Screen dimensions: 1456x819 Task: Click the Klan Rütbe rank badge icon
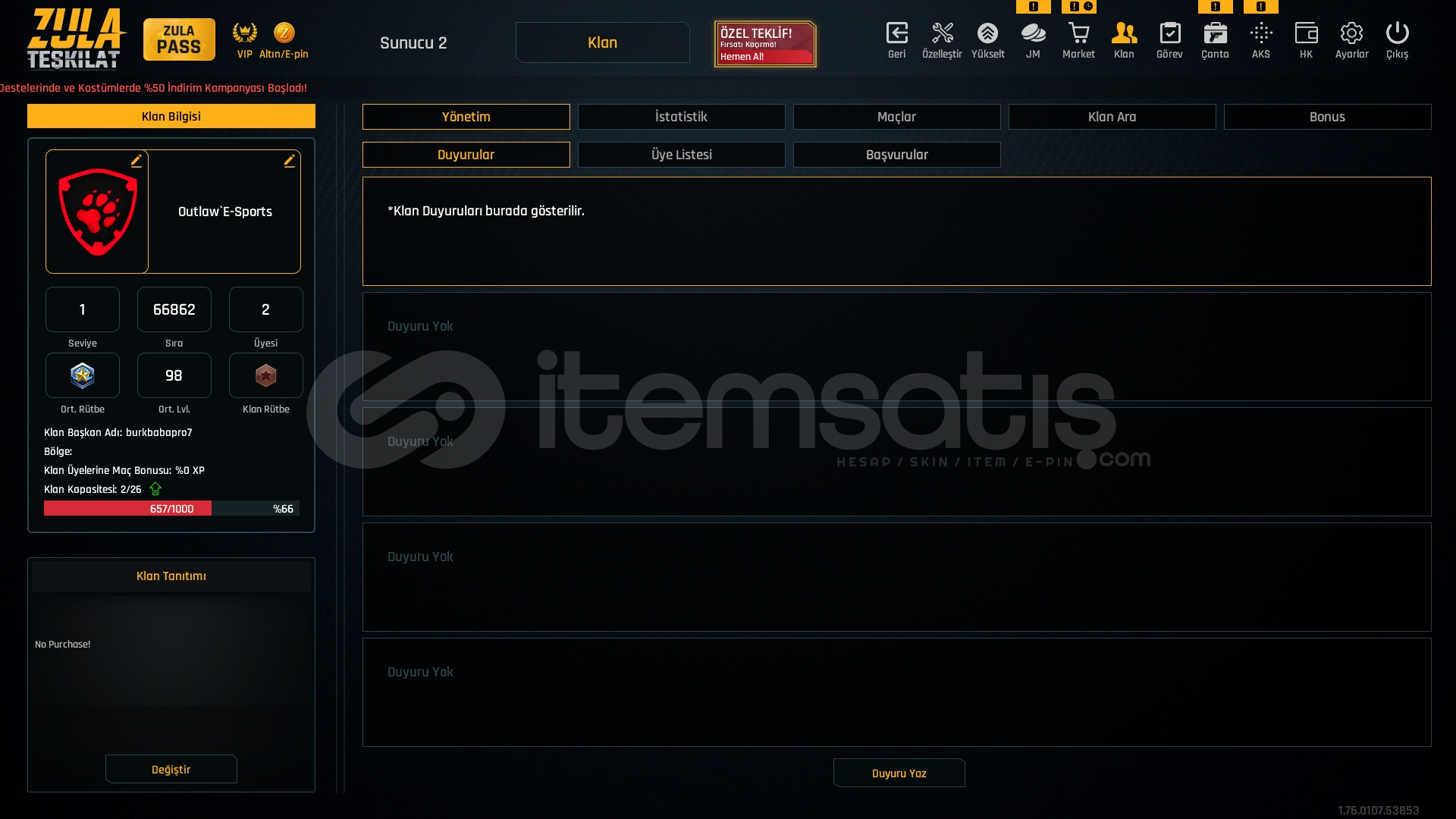266,375
